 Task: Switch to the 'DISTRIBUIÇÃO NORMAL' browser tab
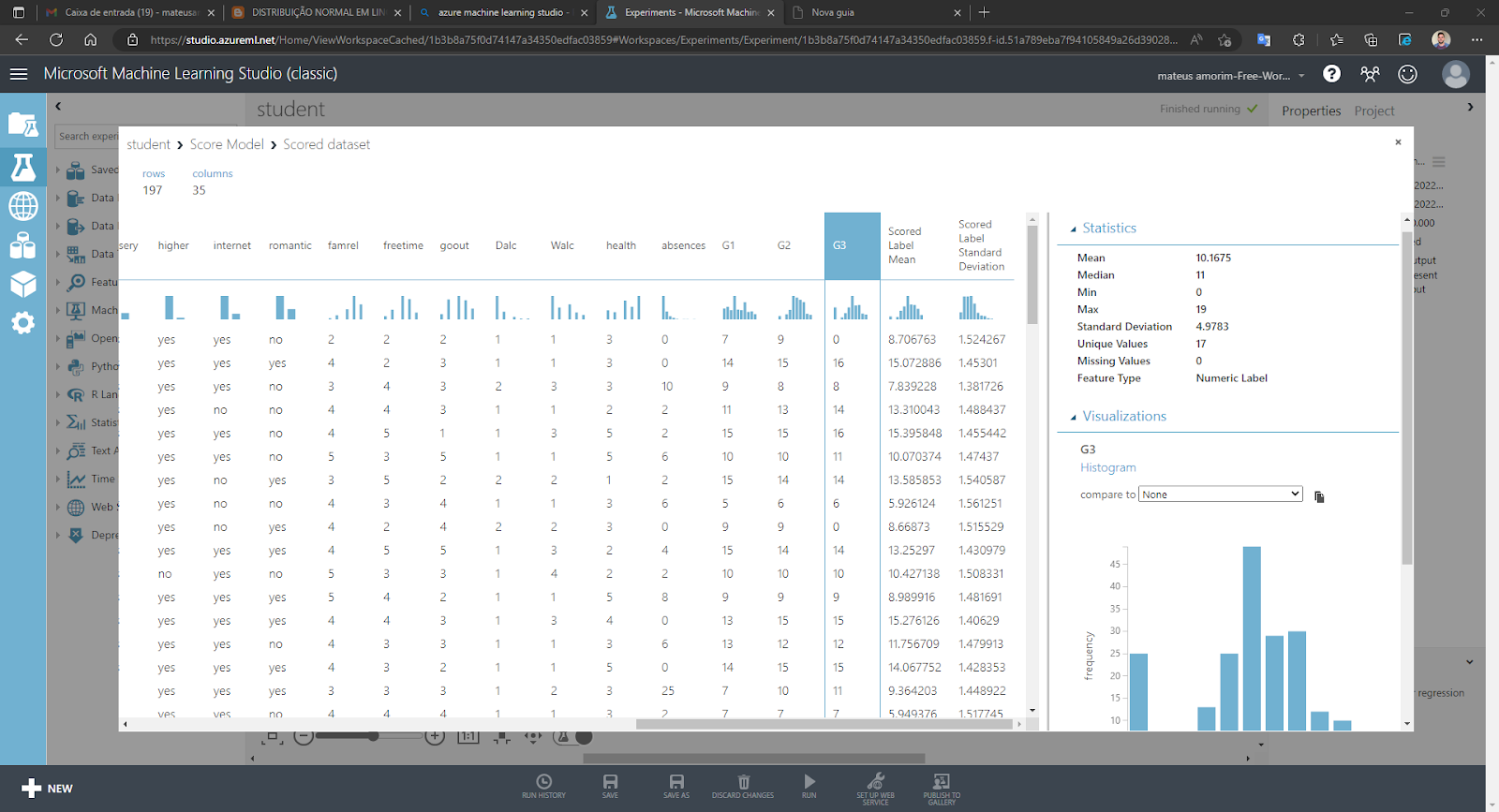tap(317, 13)
